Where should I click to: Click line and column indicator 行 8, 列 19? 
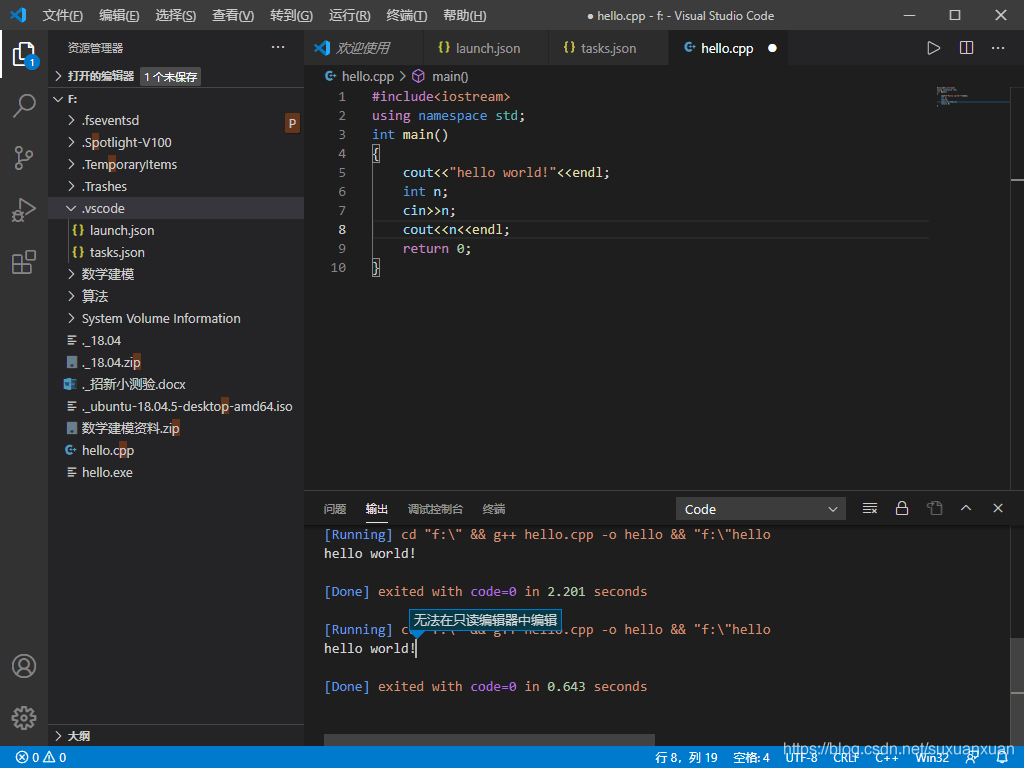point(686,758)
